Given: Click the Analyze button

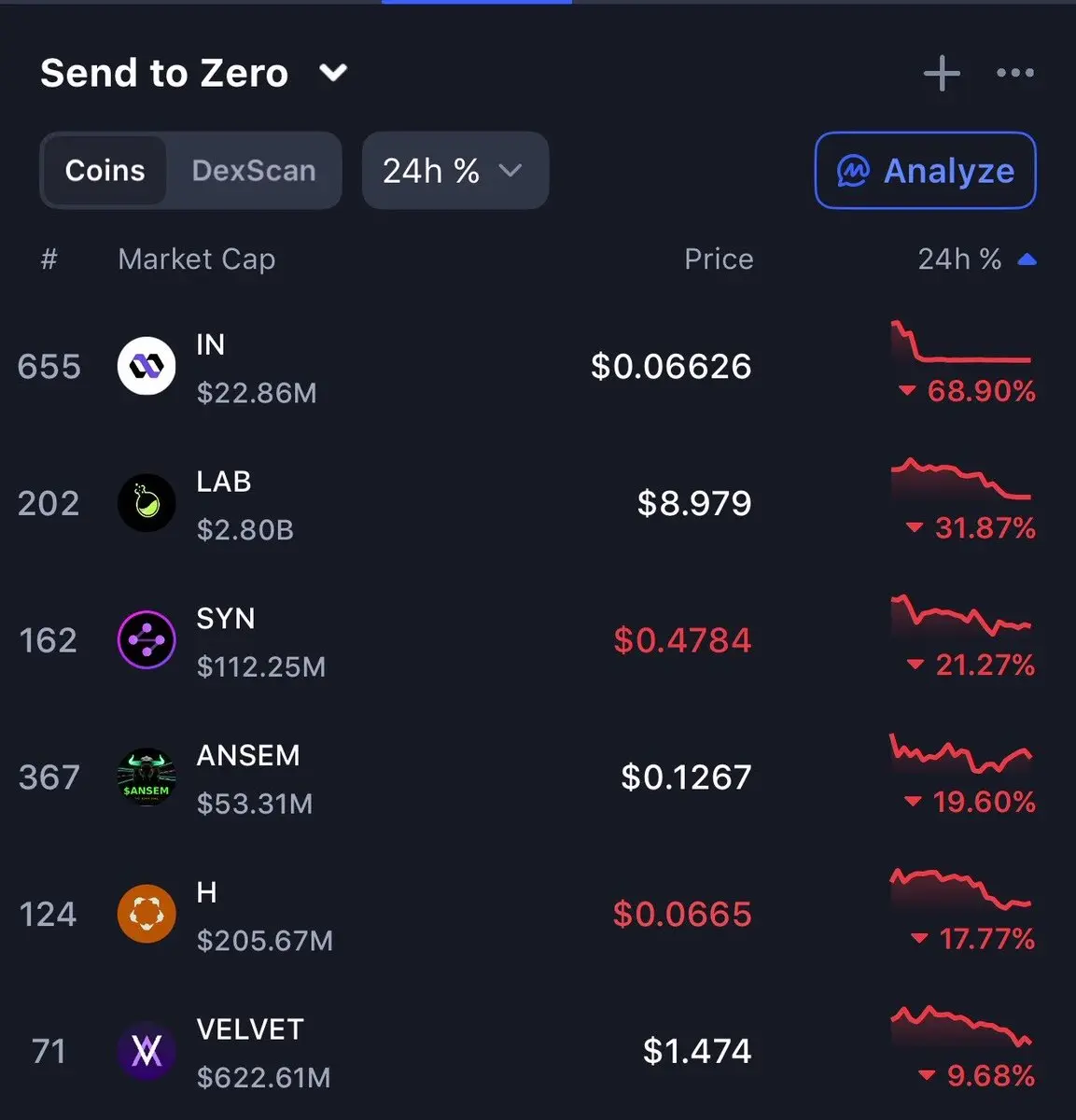Looking at the screenshot, I should 926,170.
